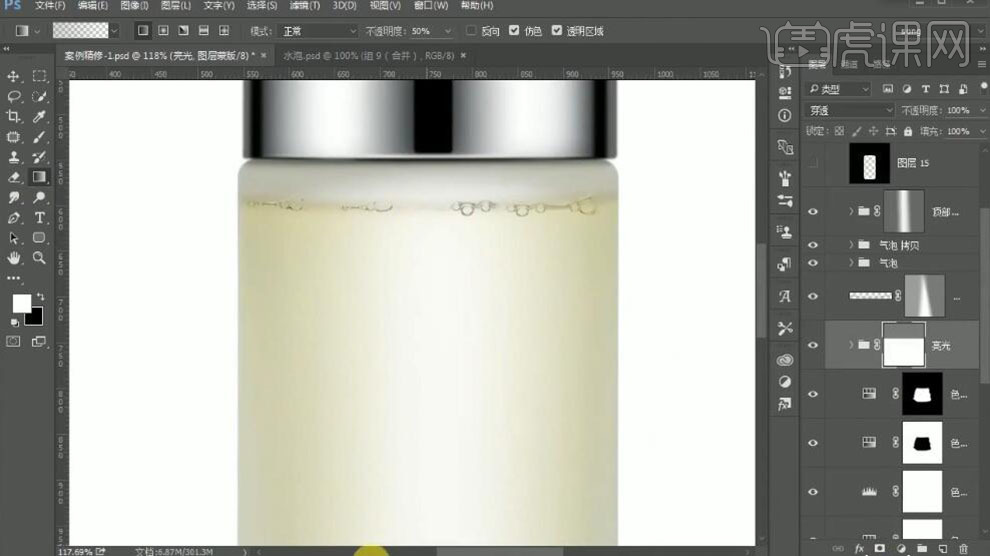990x556 pixels.
Task: Open the gradient preset picker arrow
Action: coord(114,30)
